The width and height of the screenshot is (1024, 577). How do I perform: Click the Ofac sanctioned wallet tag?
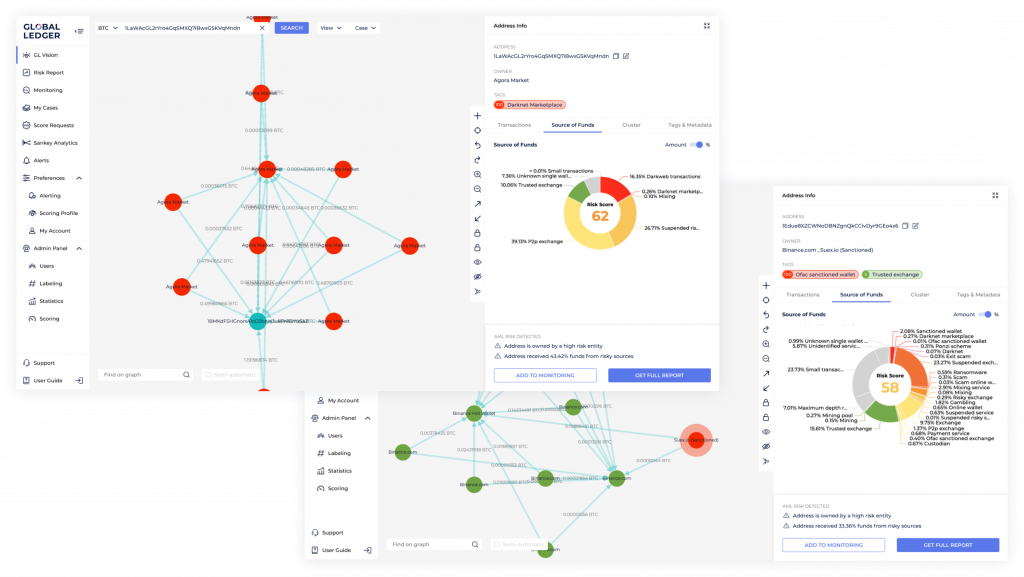820,275
